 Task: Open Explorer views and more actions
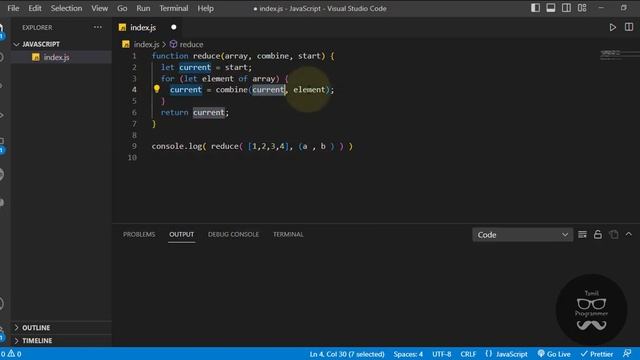[98, 27]
